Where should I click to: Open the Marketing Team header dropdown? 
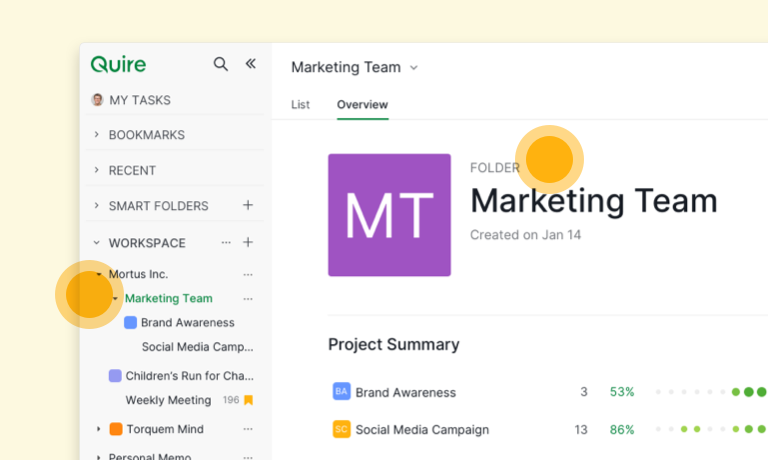pyautogui.click(x=414, y=68)
